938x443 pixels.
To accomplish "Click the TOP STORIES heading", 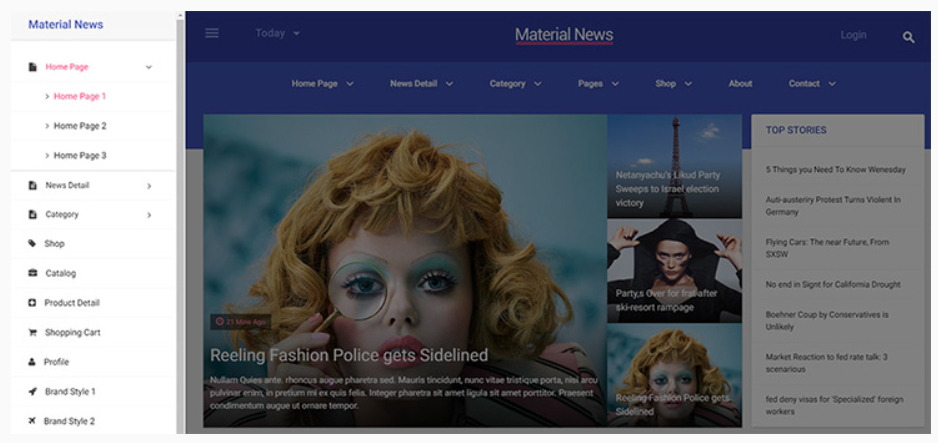I will 796,130.
